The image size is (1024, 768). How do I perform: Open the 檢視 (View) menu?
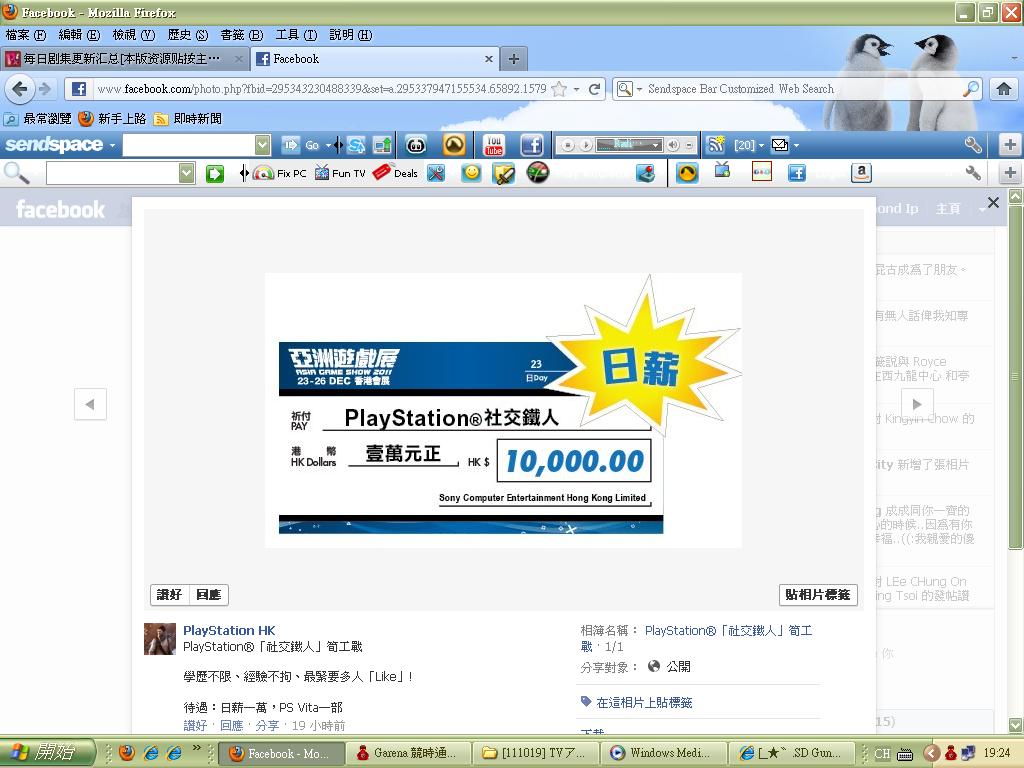coord(133,35)
